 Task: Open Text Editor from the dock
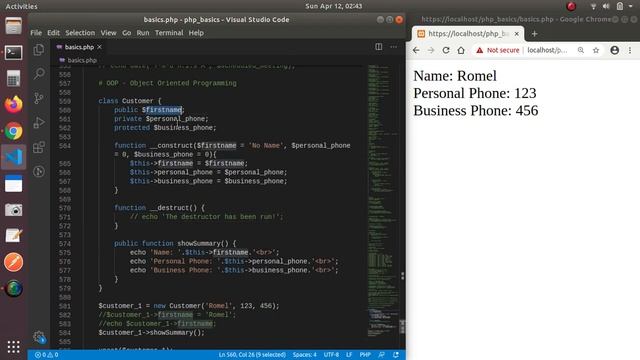[x=13, y=236]
